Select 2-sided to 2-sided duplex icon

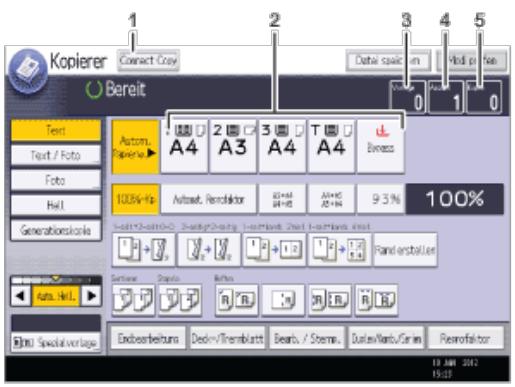209,249
